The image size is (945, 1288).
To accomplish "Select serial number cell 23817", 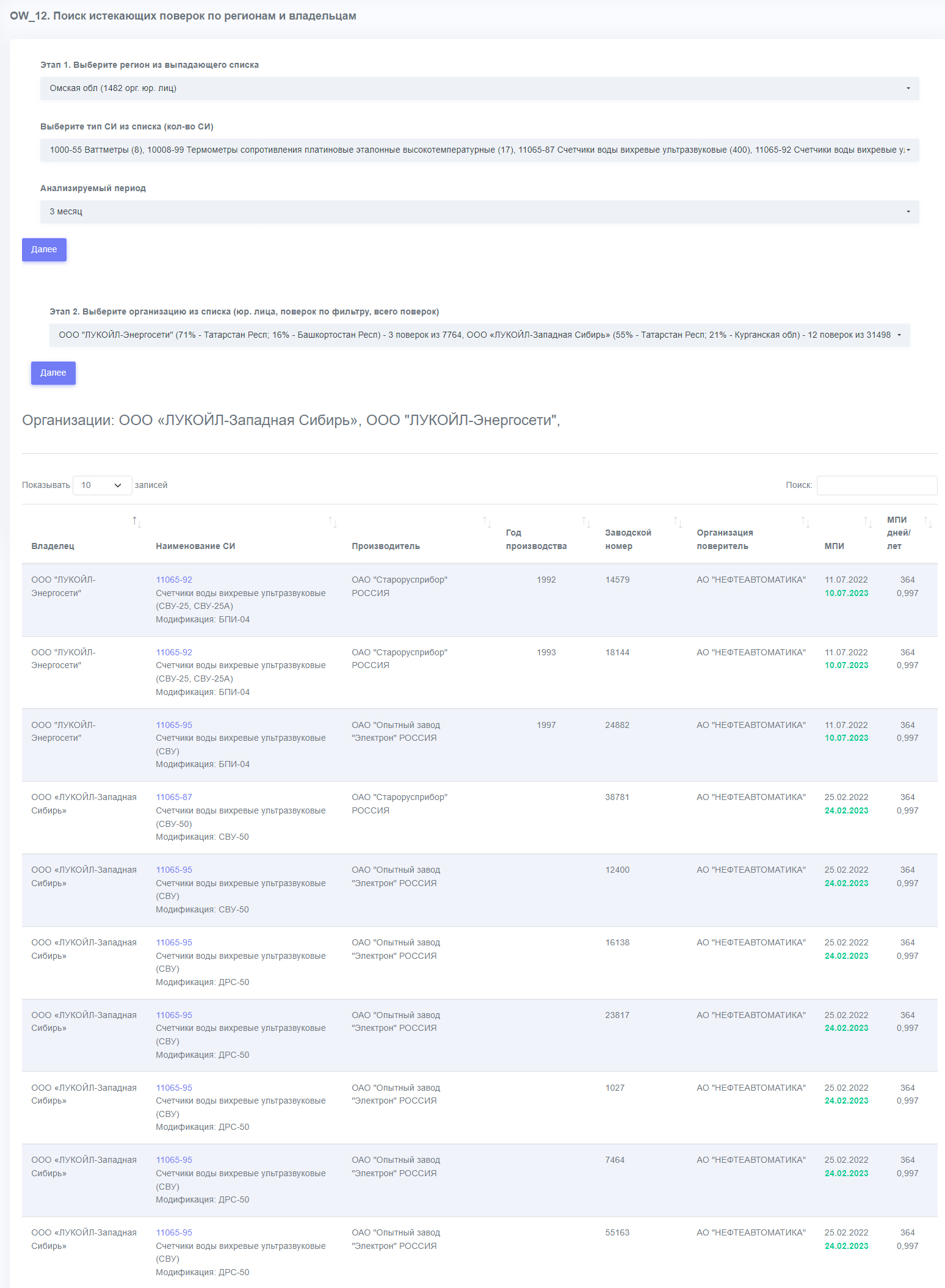I will pos(617,1016).
